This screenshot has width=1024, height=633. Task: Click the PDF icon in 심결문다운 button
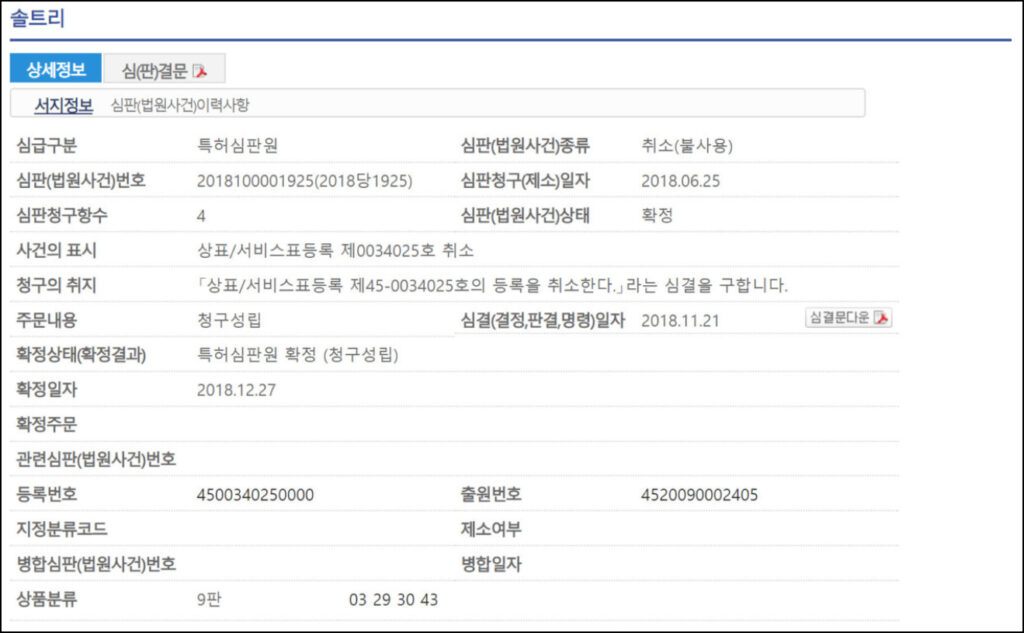point(881,318)
